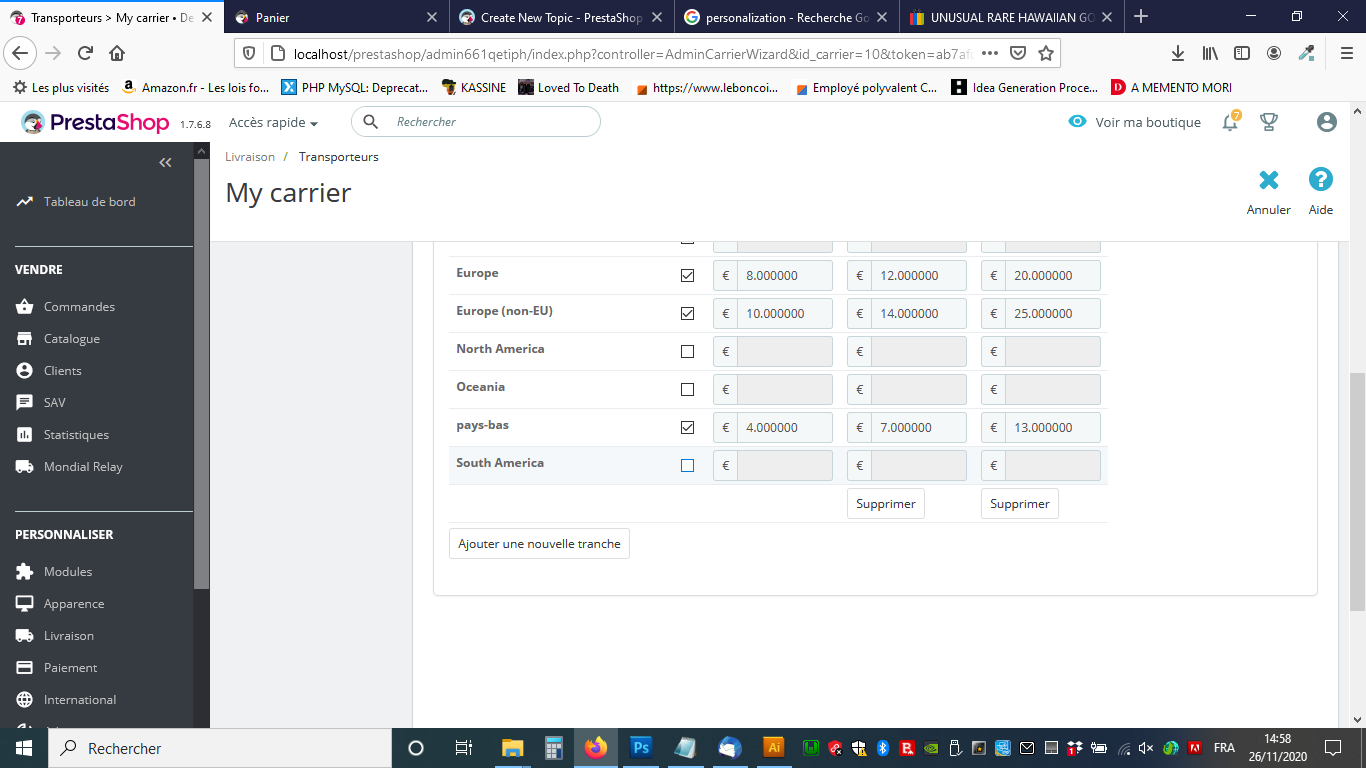The image size is (1366, 768).
Task: Click the Windows taskbar Rechercher search box
Action: pos(219,748)
